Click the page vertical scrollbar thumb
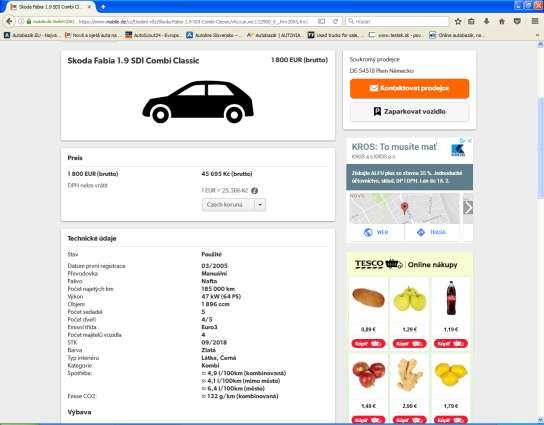The width and height of the screenshot is (544, 425). point(540,147)
